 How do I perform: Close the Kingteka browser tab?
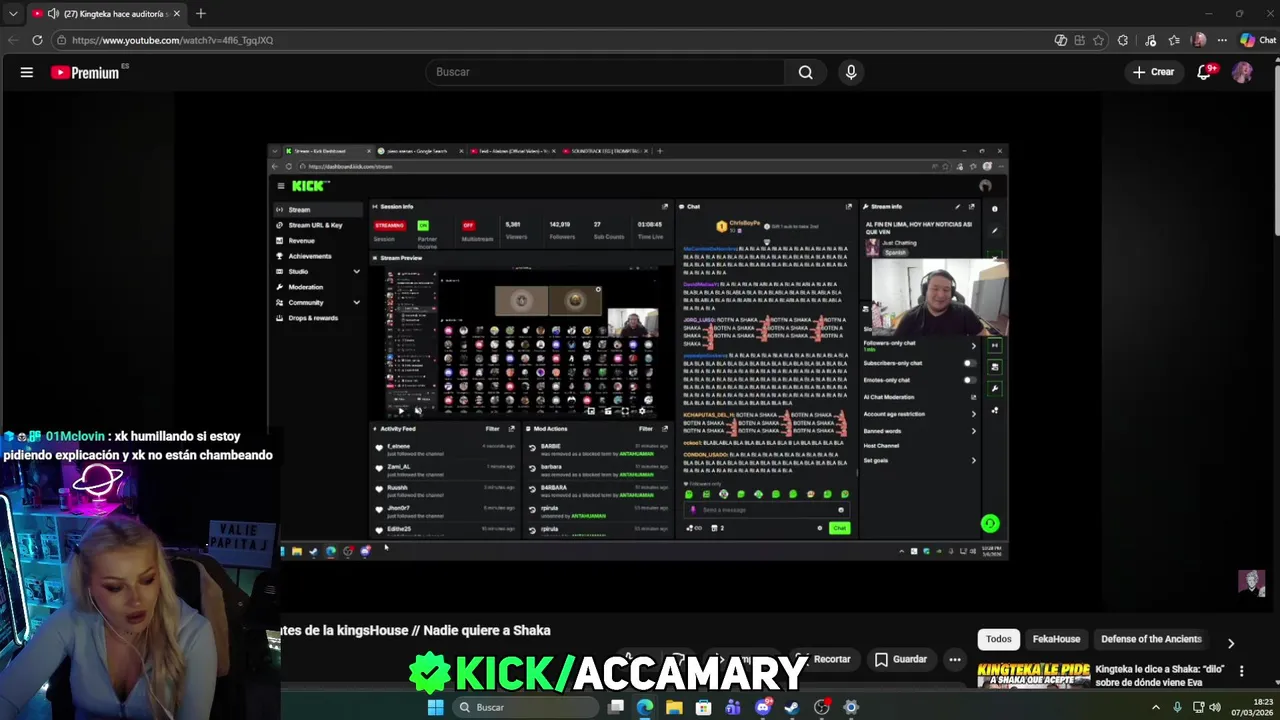[x=177, y=14]
